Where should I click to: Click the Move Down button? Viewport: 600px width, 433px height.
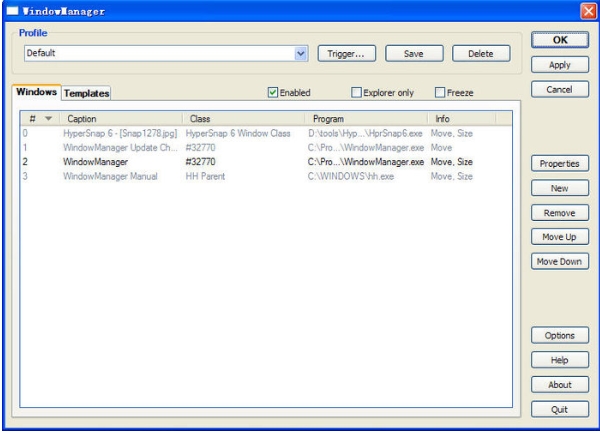pyautogui.click(x=560, y=261)
